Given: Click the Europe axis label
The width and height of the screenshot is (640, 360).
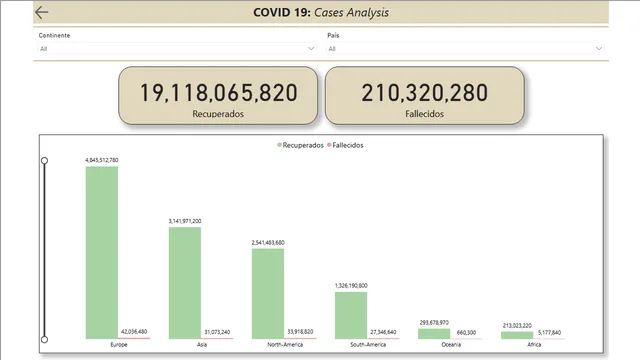Looking at the screenshot, I should tap(119, 344).
